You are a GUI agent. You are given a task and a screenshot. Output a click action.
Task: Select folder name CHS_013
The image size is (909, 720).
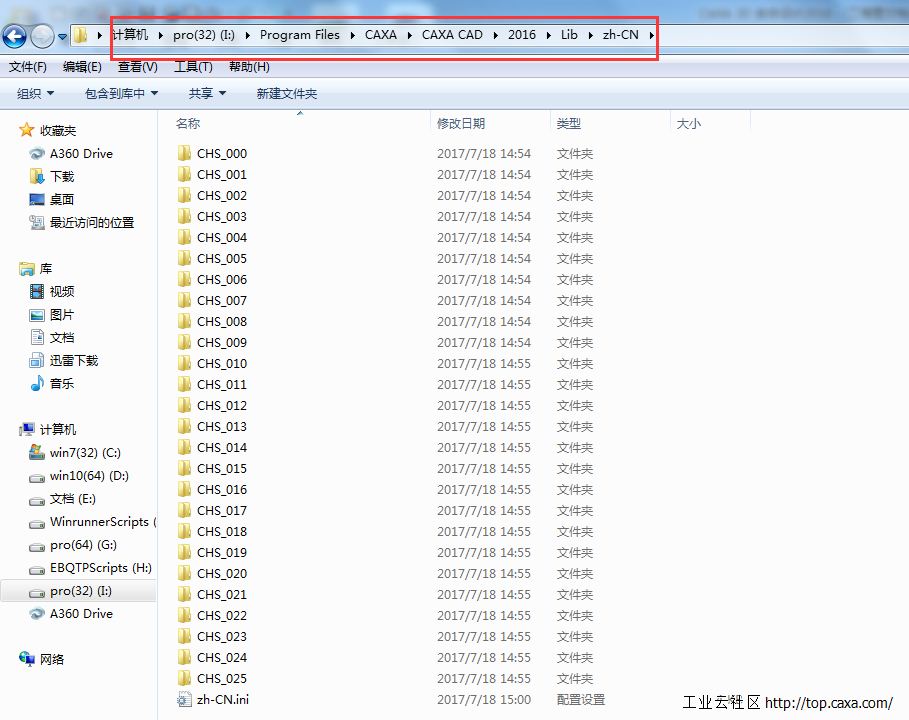222,427
